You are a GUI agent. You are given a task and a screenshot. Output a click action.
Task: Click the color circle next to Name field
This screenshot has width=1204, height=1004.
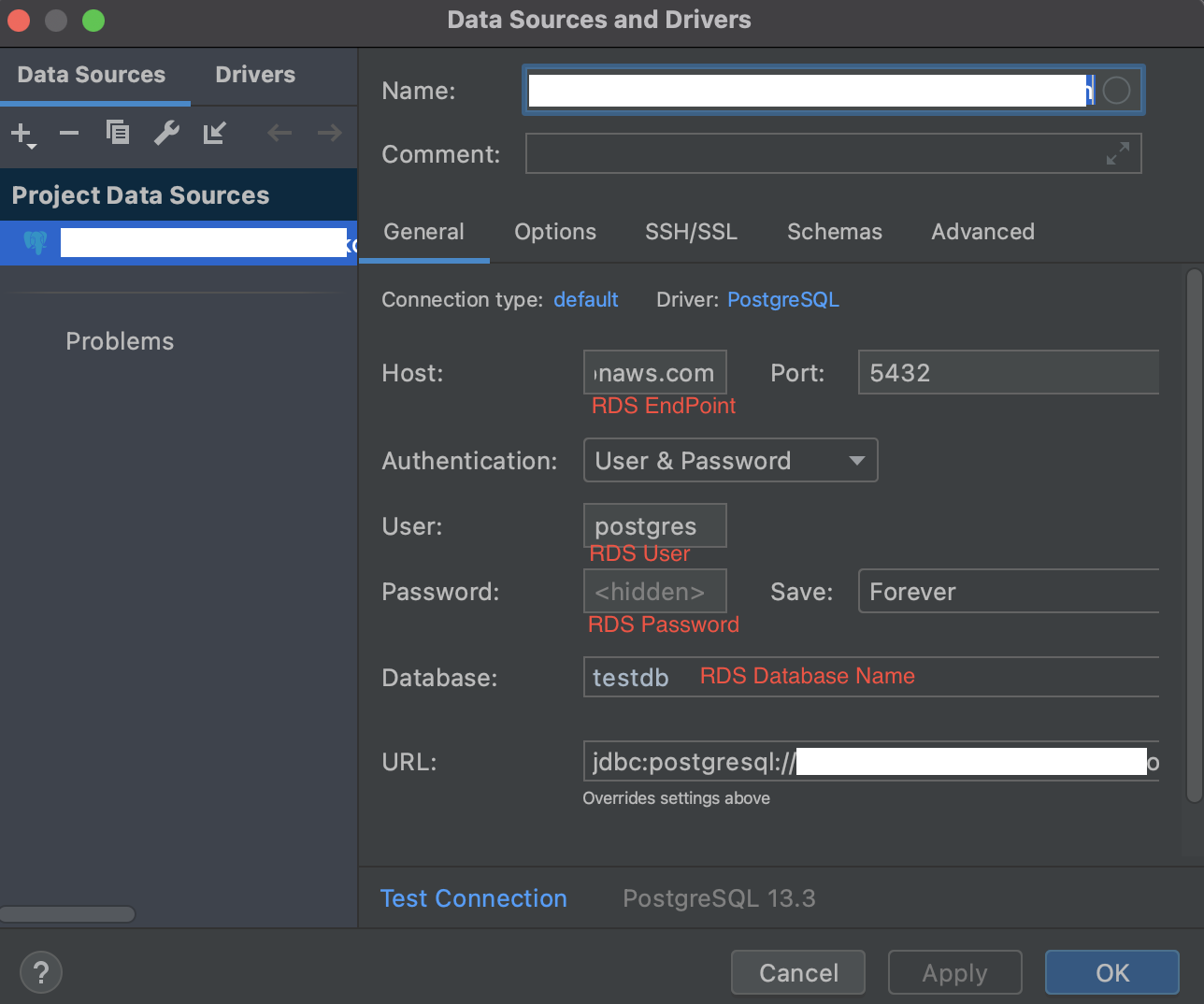pyautogui.click(x=1117, y=91)
